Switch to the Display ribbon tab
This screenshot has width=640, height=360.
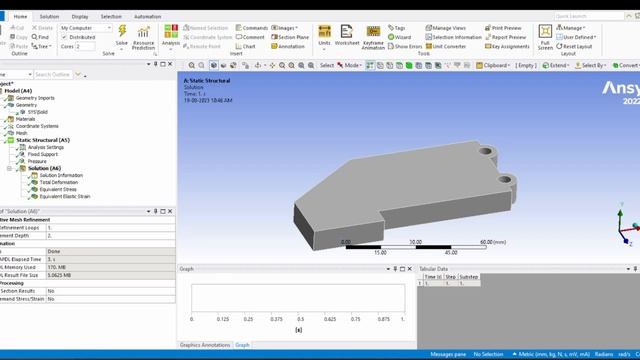click(x=80, y=17)
